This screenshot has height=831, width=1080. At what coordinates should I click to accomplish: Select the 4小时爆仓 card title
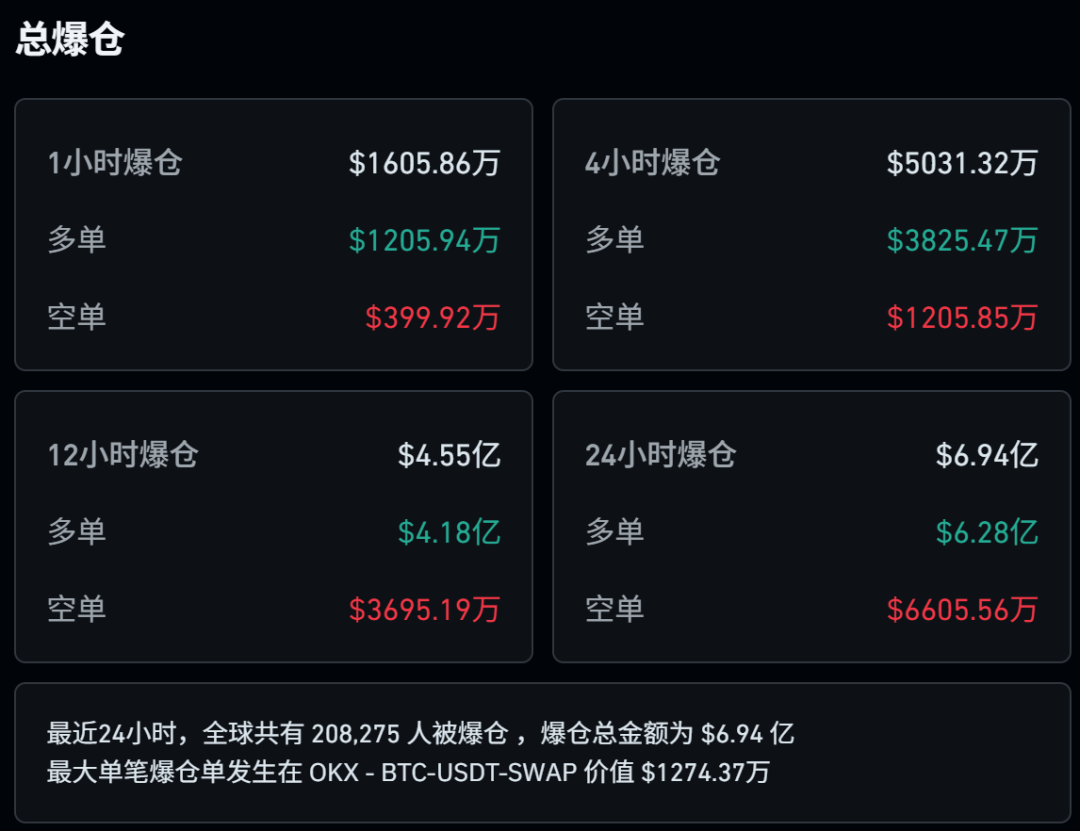(x=653, y=163)
